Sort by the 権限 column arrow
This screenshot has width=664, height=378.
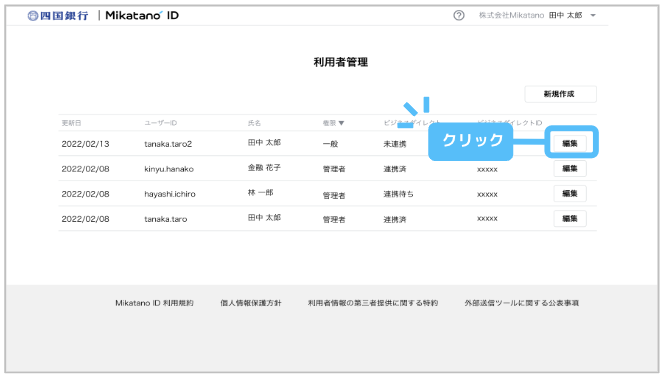341,123
